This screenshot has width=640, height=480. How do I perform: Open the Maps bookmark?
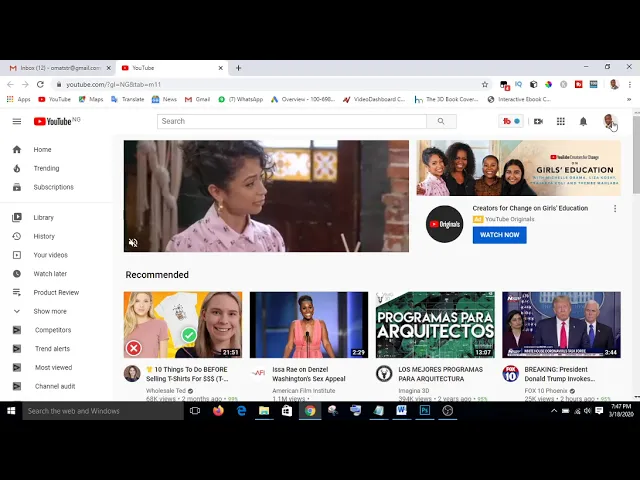pyautogui.click(x=91, y=99)
